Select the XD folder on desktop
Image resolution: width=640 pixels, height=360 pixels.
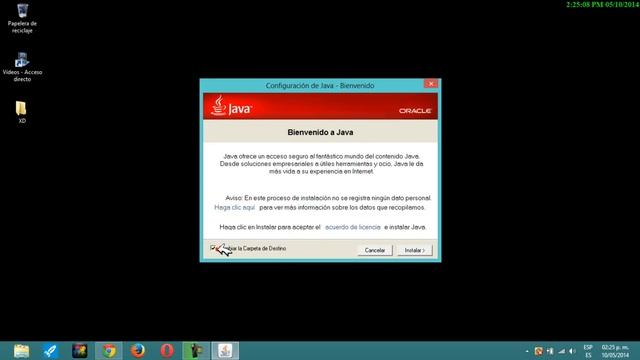[x=22, y=112]
